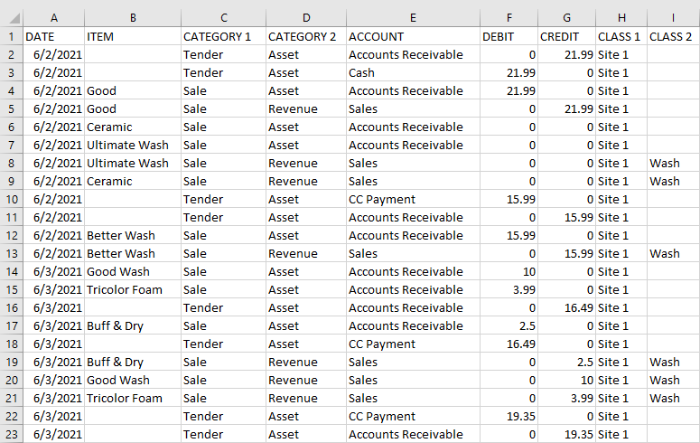Select row 23 header
Screen dimensions: 700x443
coord(11,434)
